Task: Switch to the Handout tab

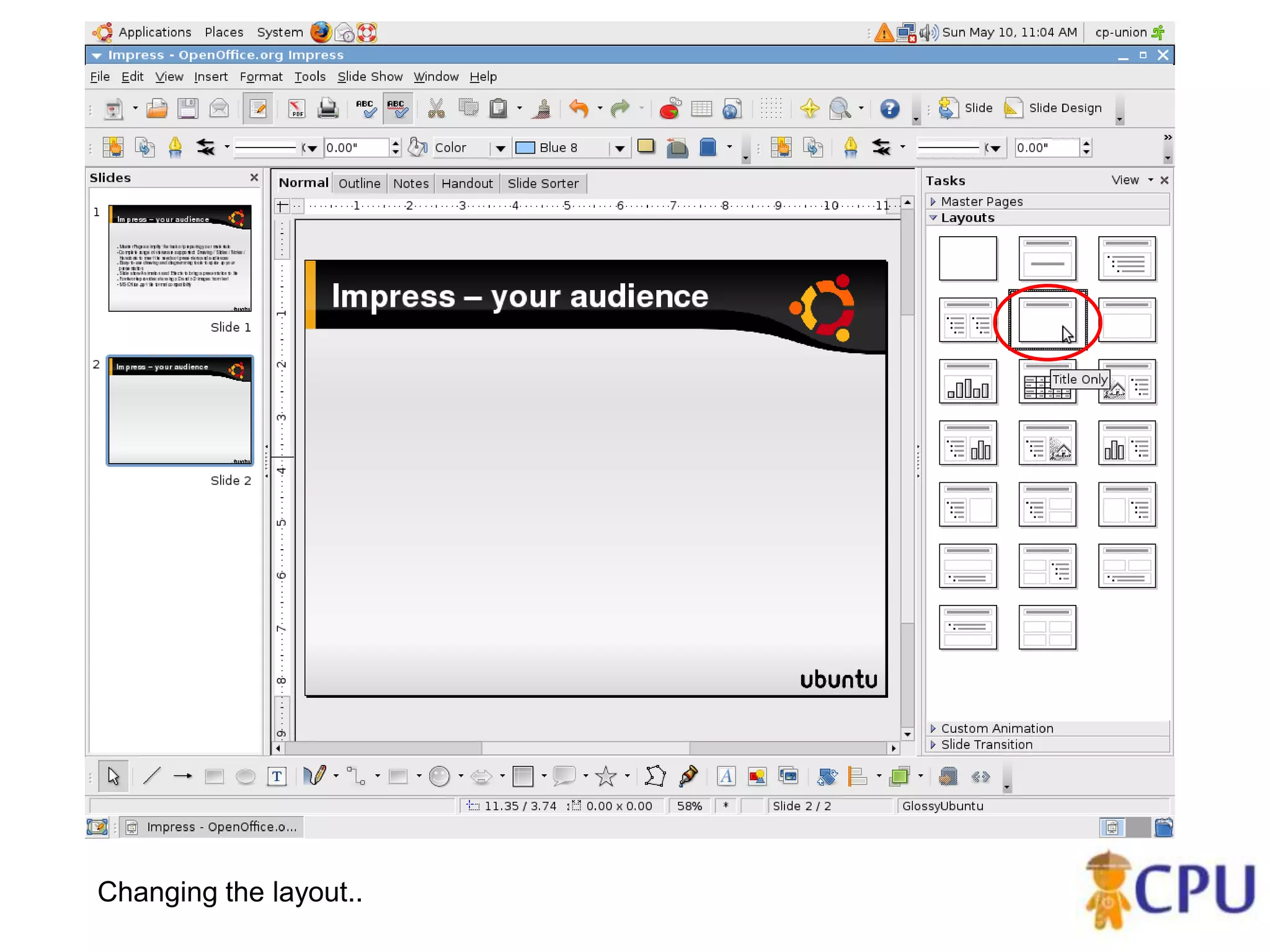Action: [467, 183]
